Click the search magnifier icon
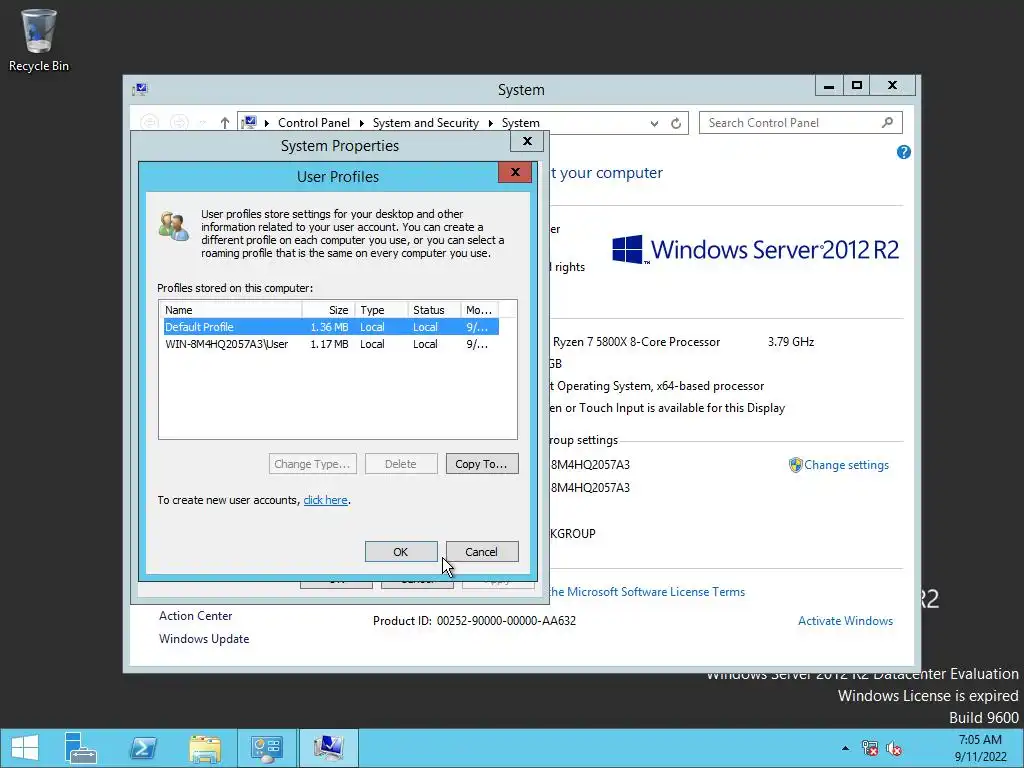Screen dimensions: 1024x768 (x=887, y=122)
